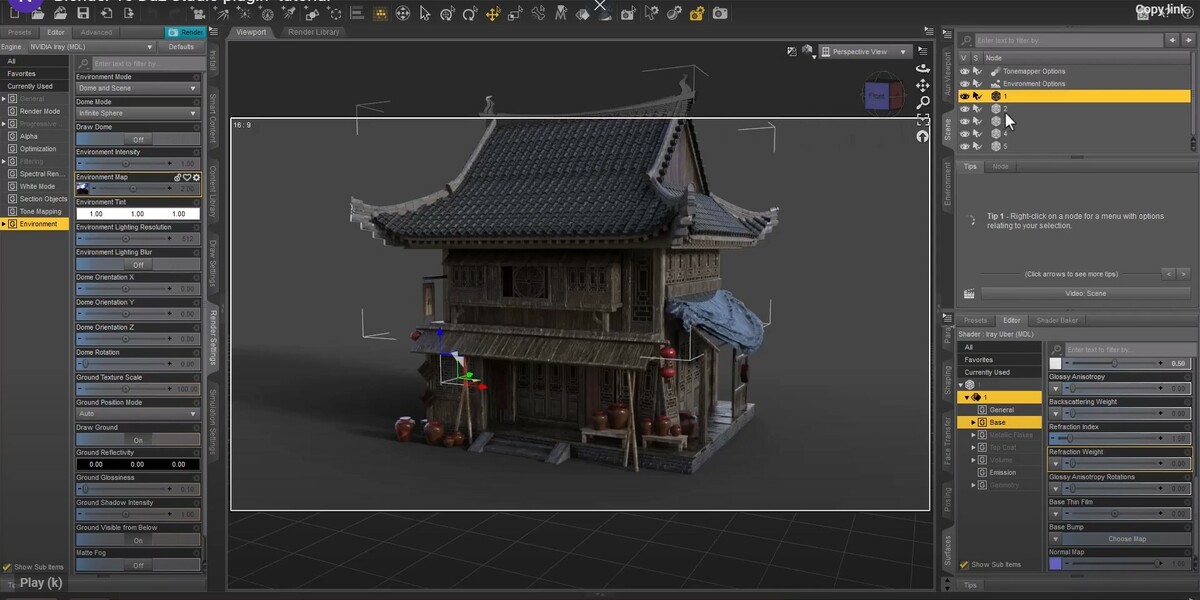Uncheck Show Sub Items in the Surfaces pane
The image size is (1200, 600).
[x=965, y=564]
